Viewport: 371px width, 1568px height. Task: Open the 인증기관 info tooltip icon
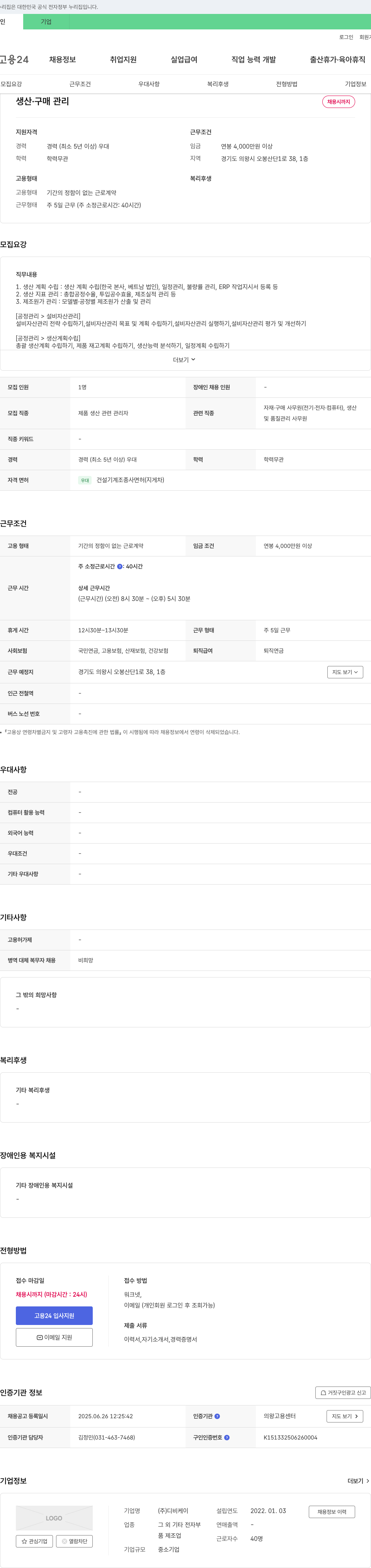click(x=217, y=1416)
